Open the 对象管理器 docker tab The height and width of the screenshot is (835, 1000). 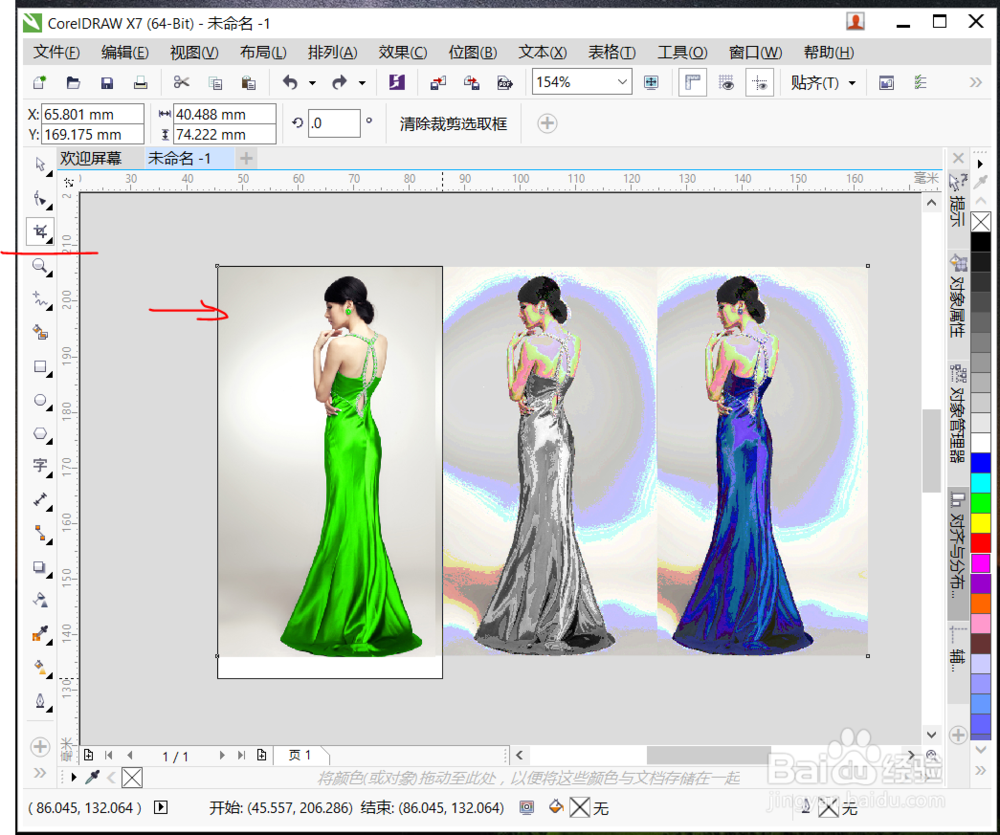pos(958,413)
